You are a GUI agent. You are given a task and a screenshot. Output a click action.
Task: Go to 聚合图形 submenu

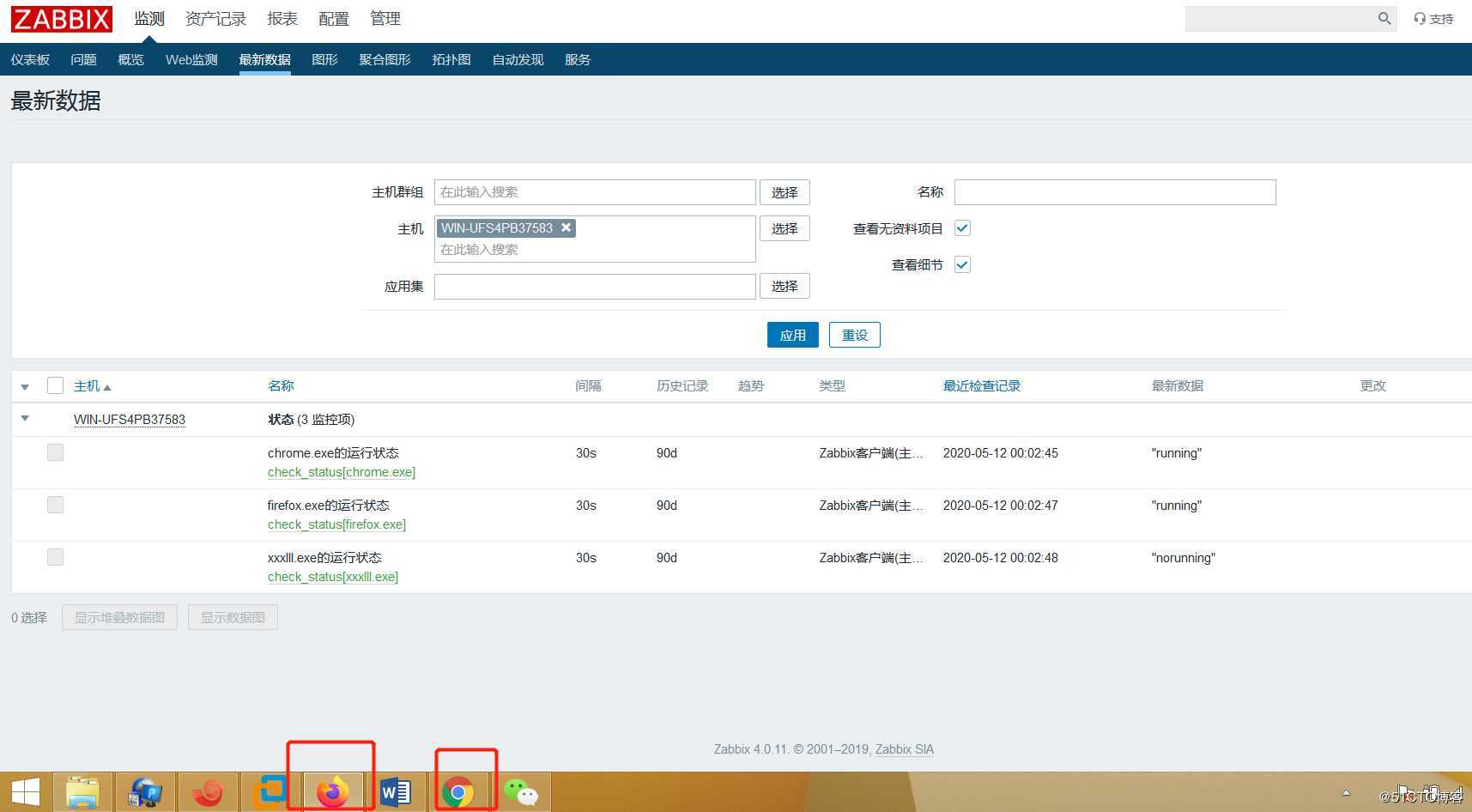pyautogui.click(x=385, y=59)
